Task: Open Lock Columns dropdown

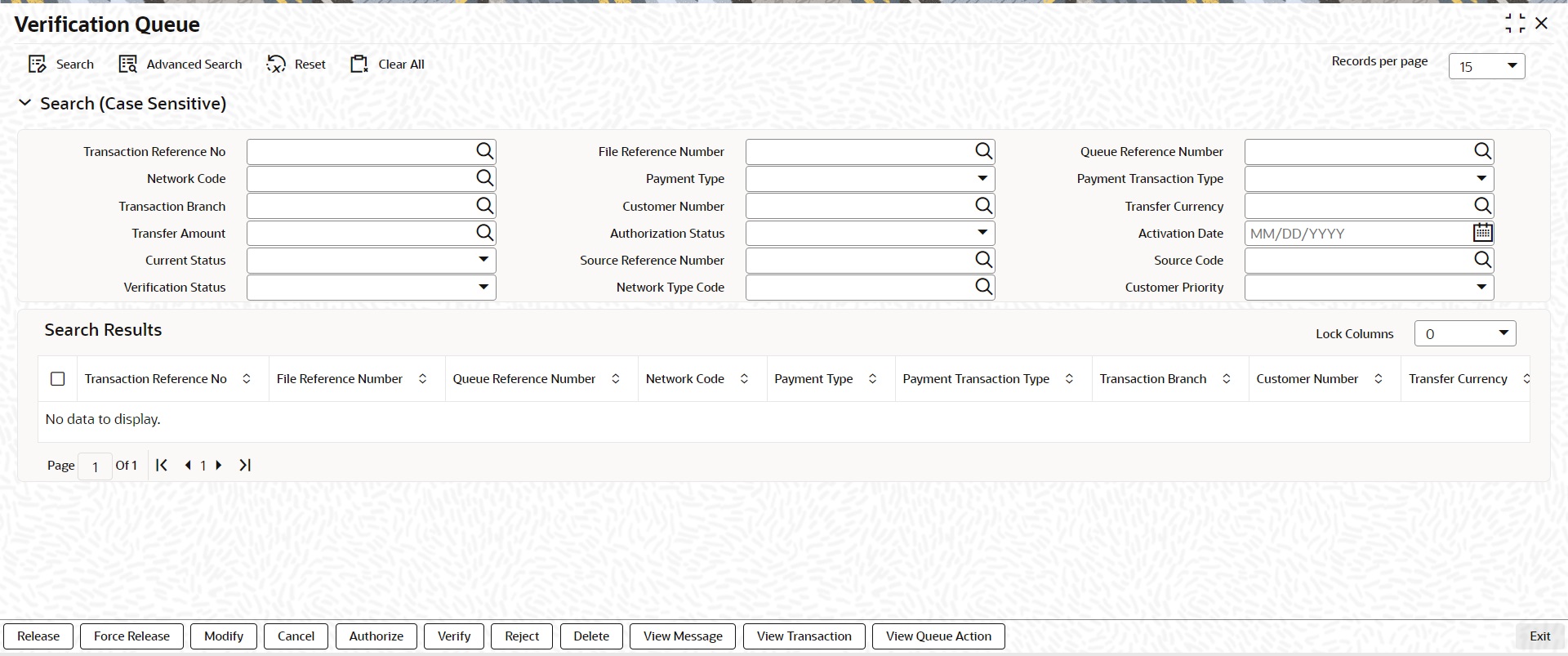Action: (1465, 333)
